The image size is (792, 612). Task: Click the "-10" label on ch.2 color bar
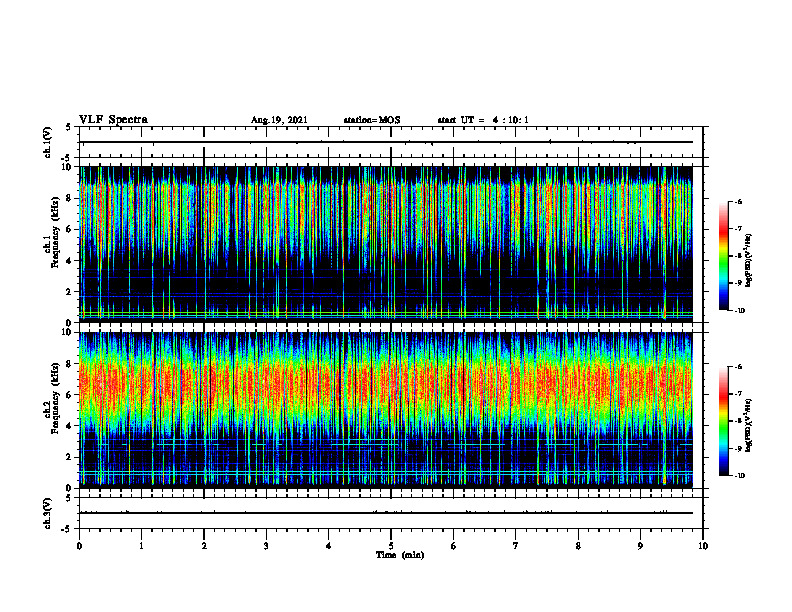739,476
